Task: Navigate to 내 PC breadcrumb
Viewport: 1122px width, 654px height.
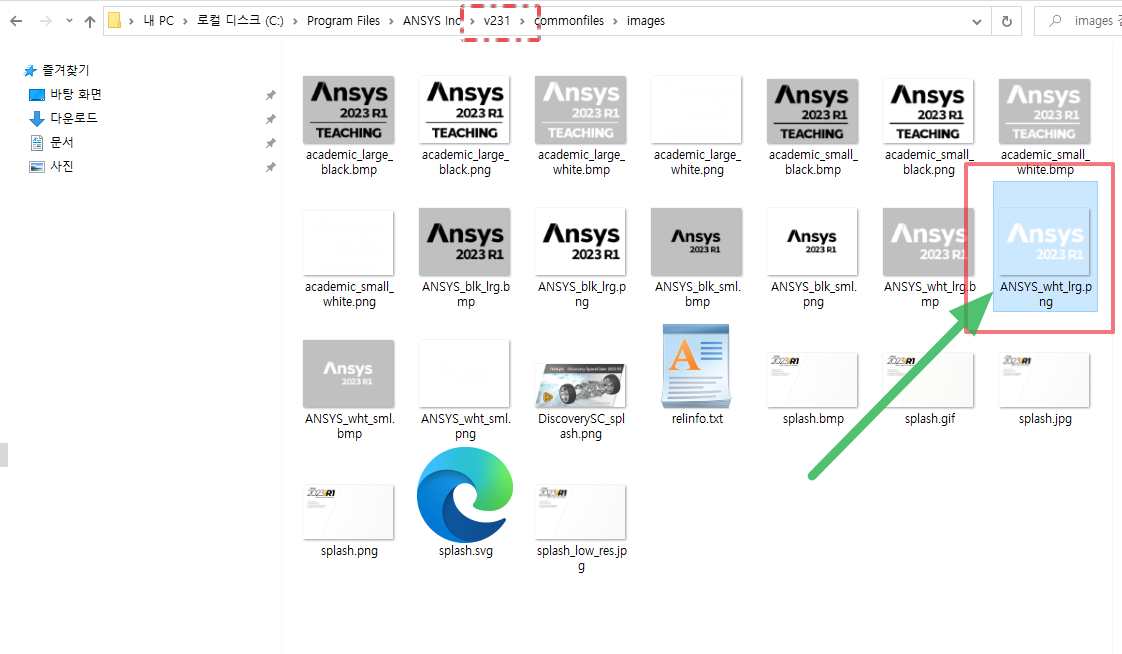Action: (x=158, y=21)
